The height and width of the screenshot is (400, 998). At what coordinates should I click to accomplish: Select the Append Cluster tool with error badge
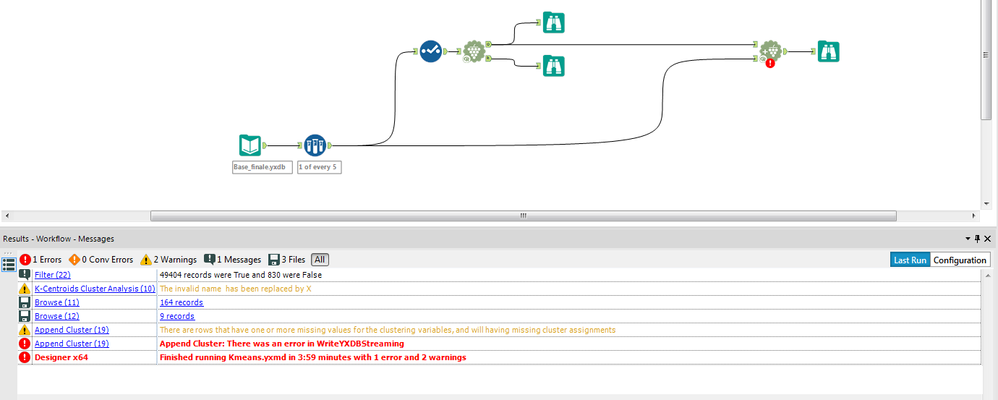771,51
